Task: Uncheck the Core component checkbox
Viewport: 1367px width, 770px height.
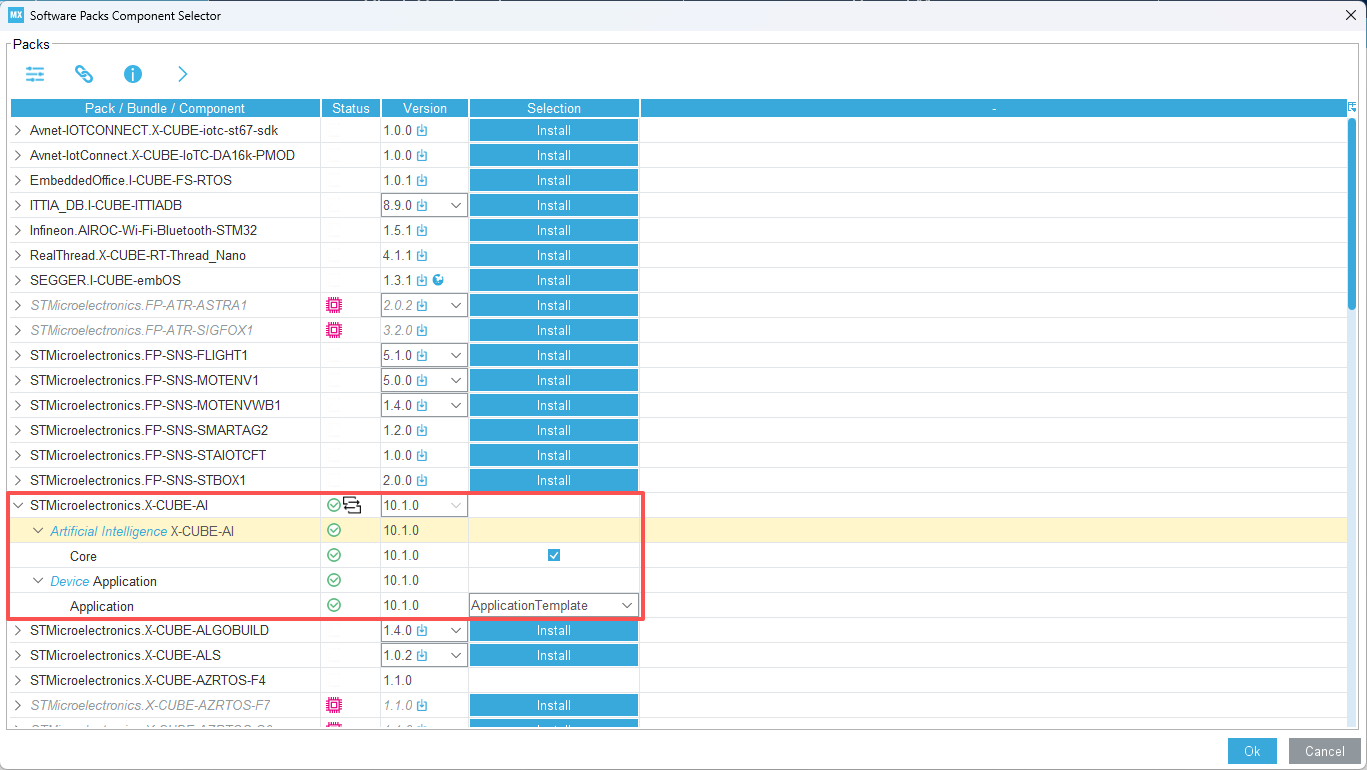Action: (554, 555)
